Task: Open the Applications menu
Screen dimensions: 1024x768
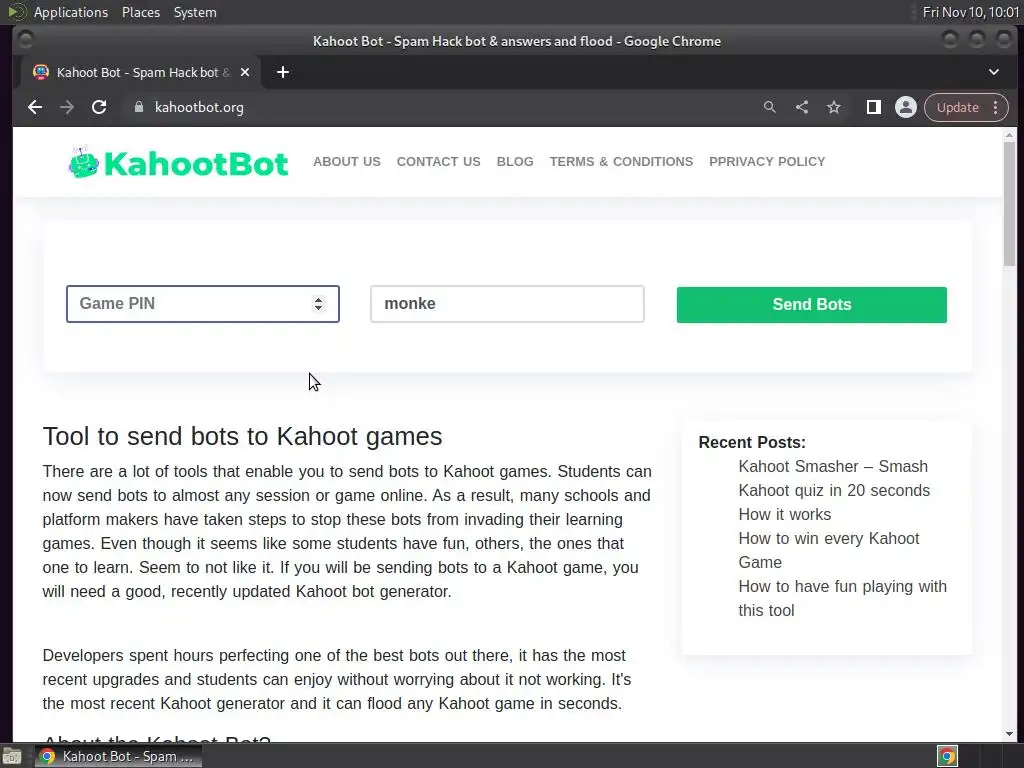Action: click(x=71, y=12)
